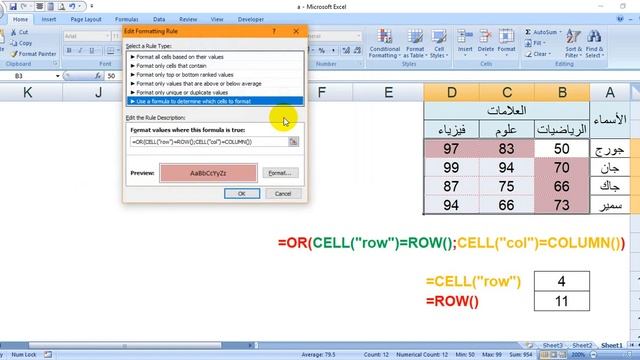Image resolution: width=640 pixels, height=360 pixels.
Task: Click the Copy button in Clipboard group
Action: (21, 43)
